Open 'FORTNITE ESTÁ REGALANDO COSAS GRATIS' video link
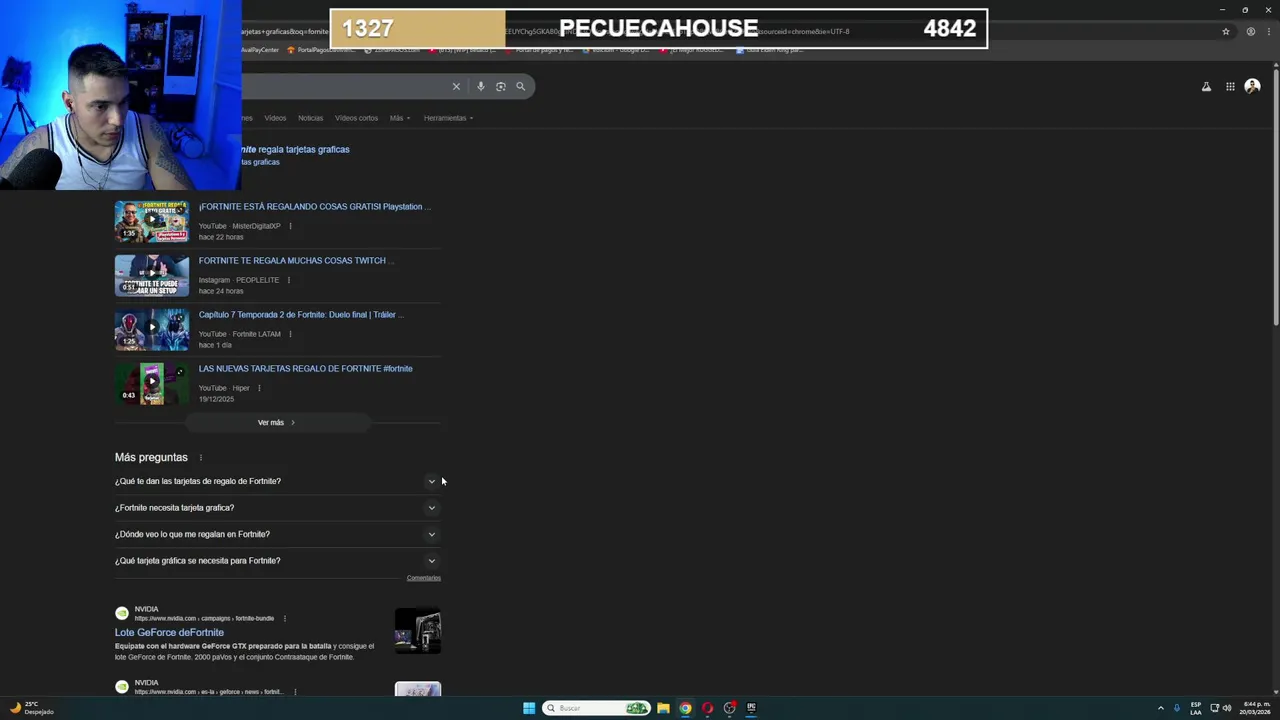Screen dimensions: 1280x720 point(314,207)
